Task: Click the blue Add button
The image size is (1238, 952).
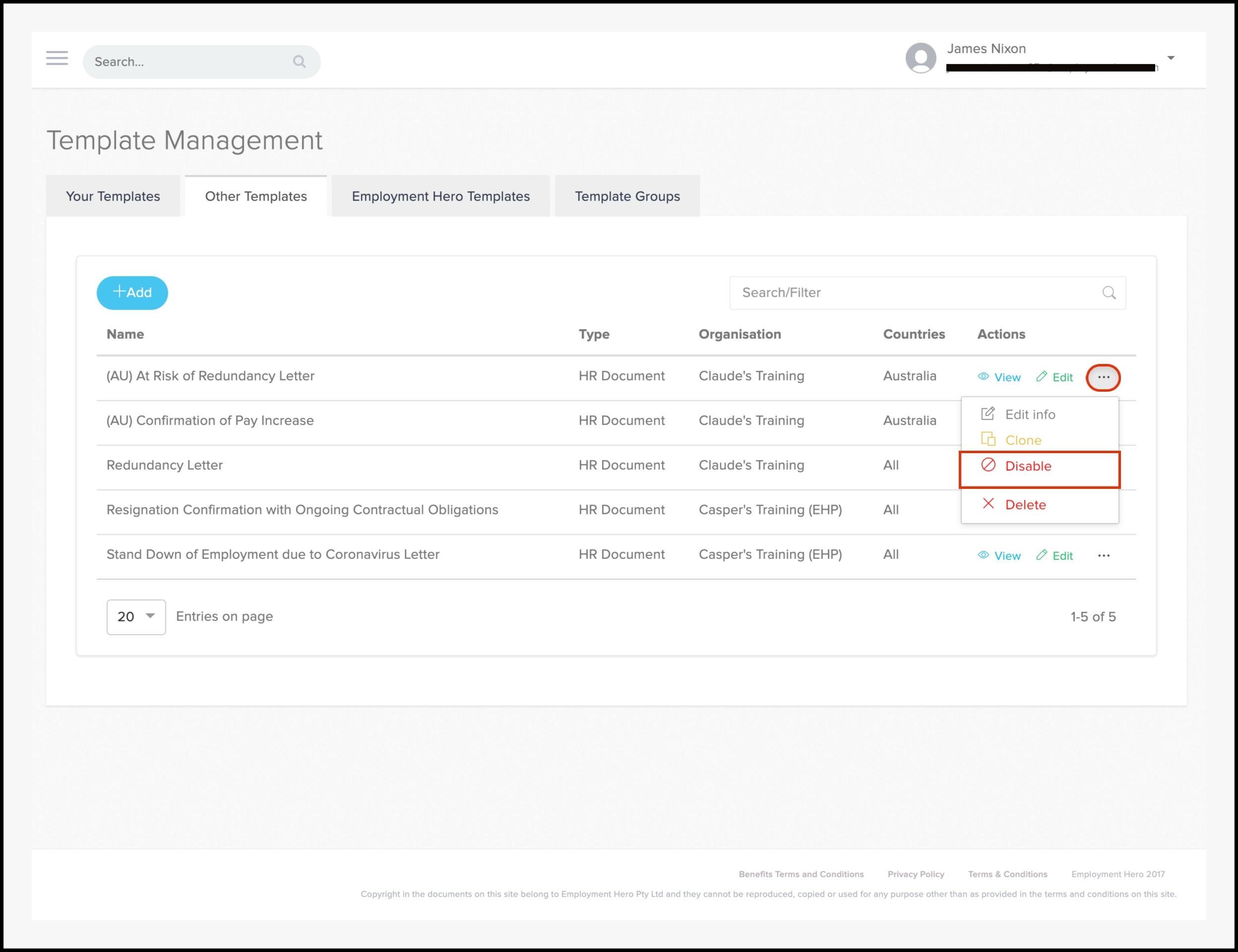Action: [132, 293]
